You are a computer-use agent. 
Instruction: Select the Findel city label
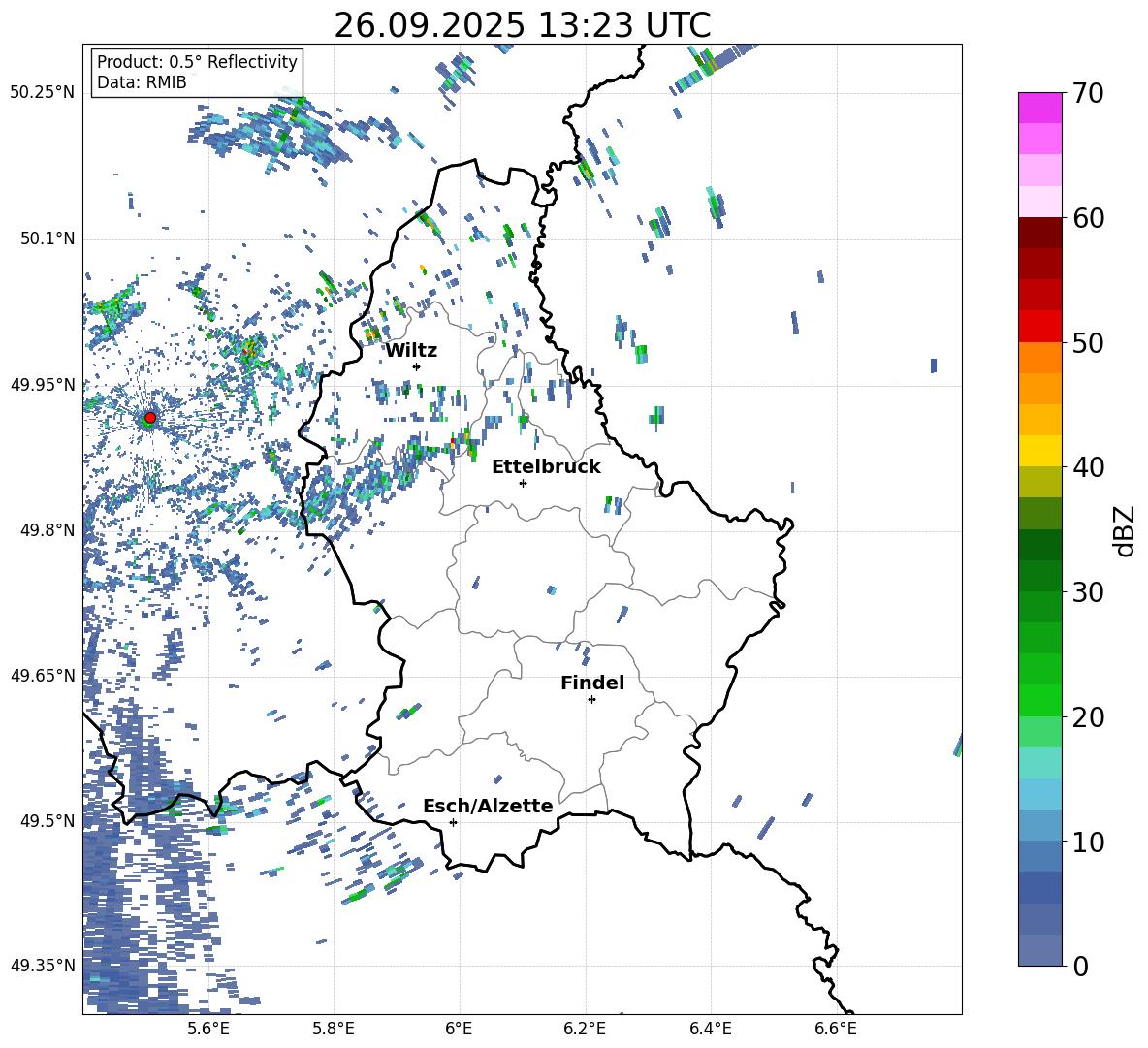[x=592, y=683]
